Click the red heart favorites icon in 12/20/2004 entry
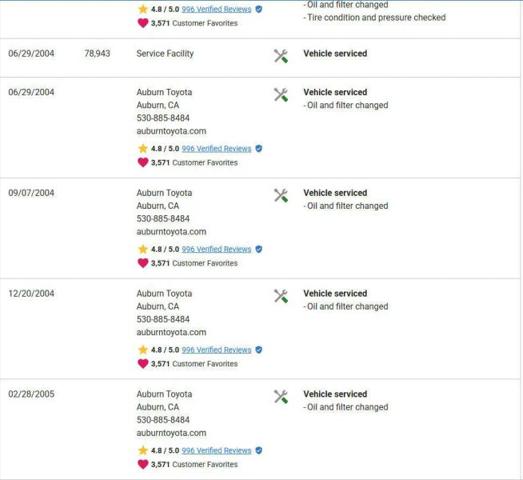The width and height of the screenshot is (523, 480). [143, 364]
